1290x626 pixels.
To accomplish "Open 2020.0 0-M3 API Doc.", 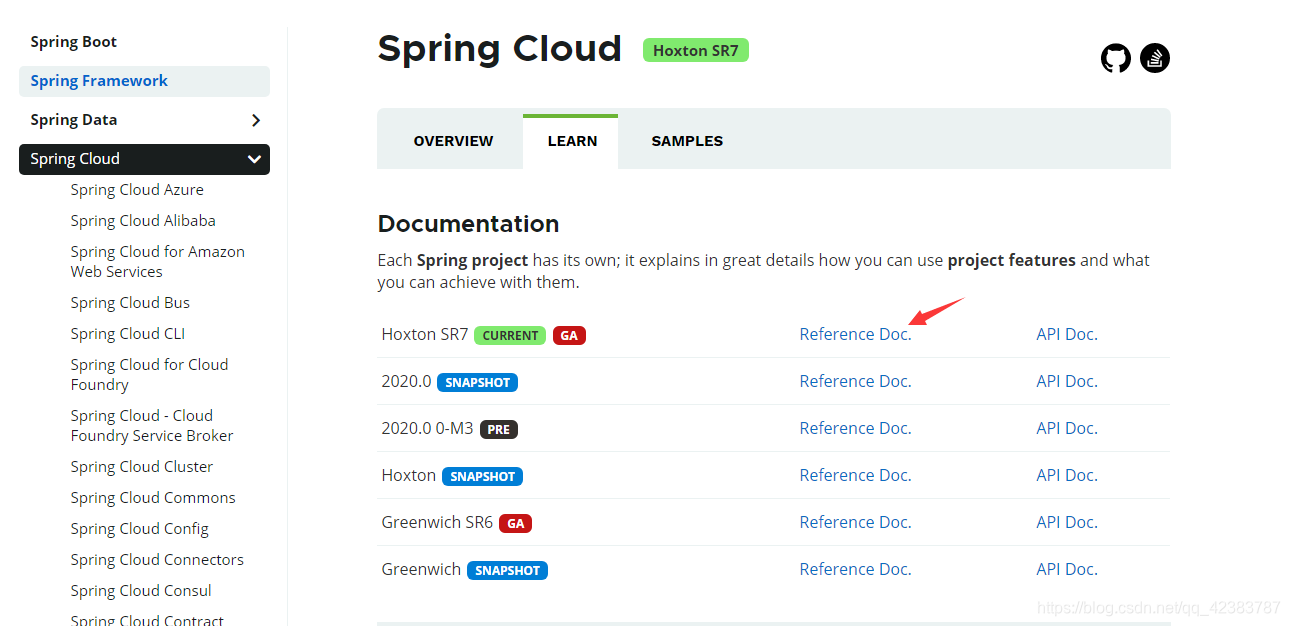I will coord(1067,428).
